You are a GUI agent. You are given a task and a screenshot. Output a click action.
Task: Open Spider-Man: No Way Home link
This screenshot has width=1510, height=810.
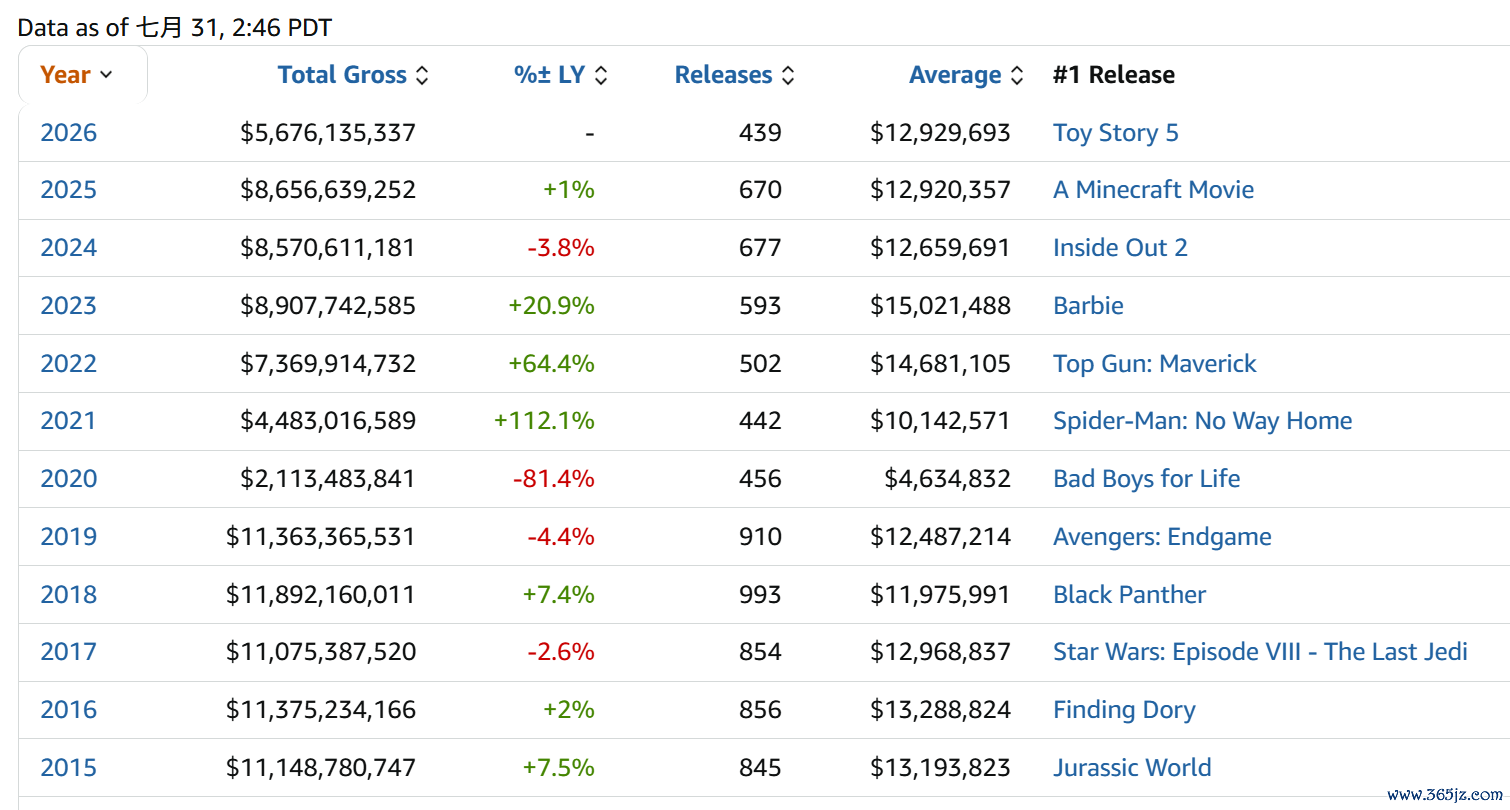(x=1203, y=421)
